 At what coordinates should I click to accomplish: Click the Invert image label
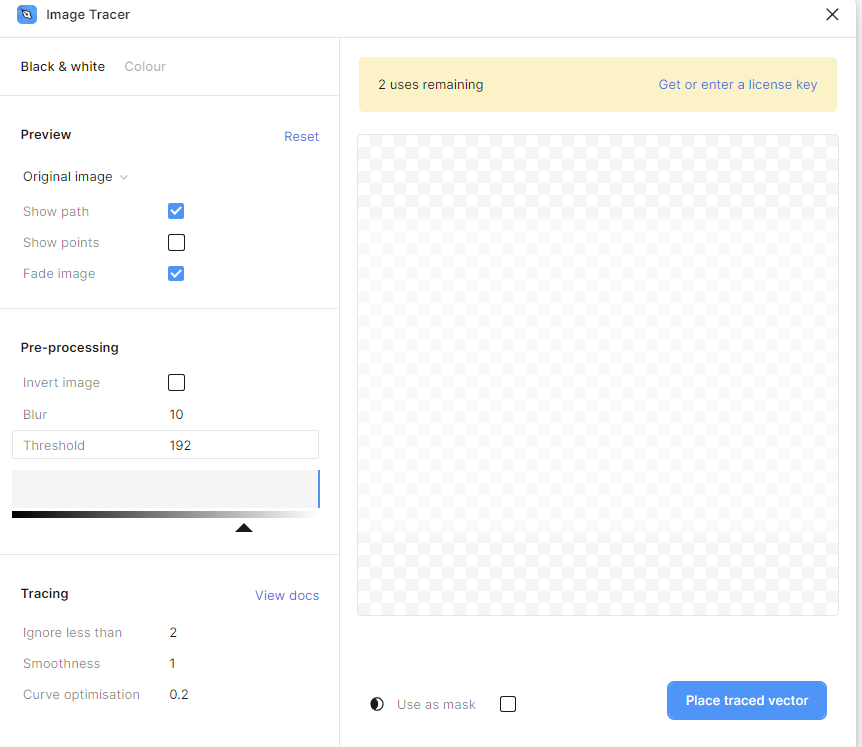62,383
